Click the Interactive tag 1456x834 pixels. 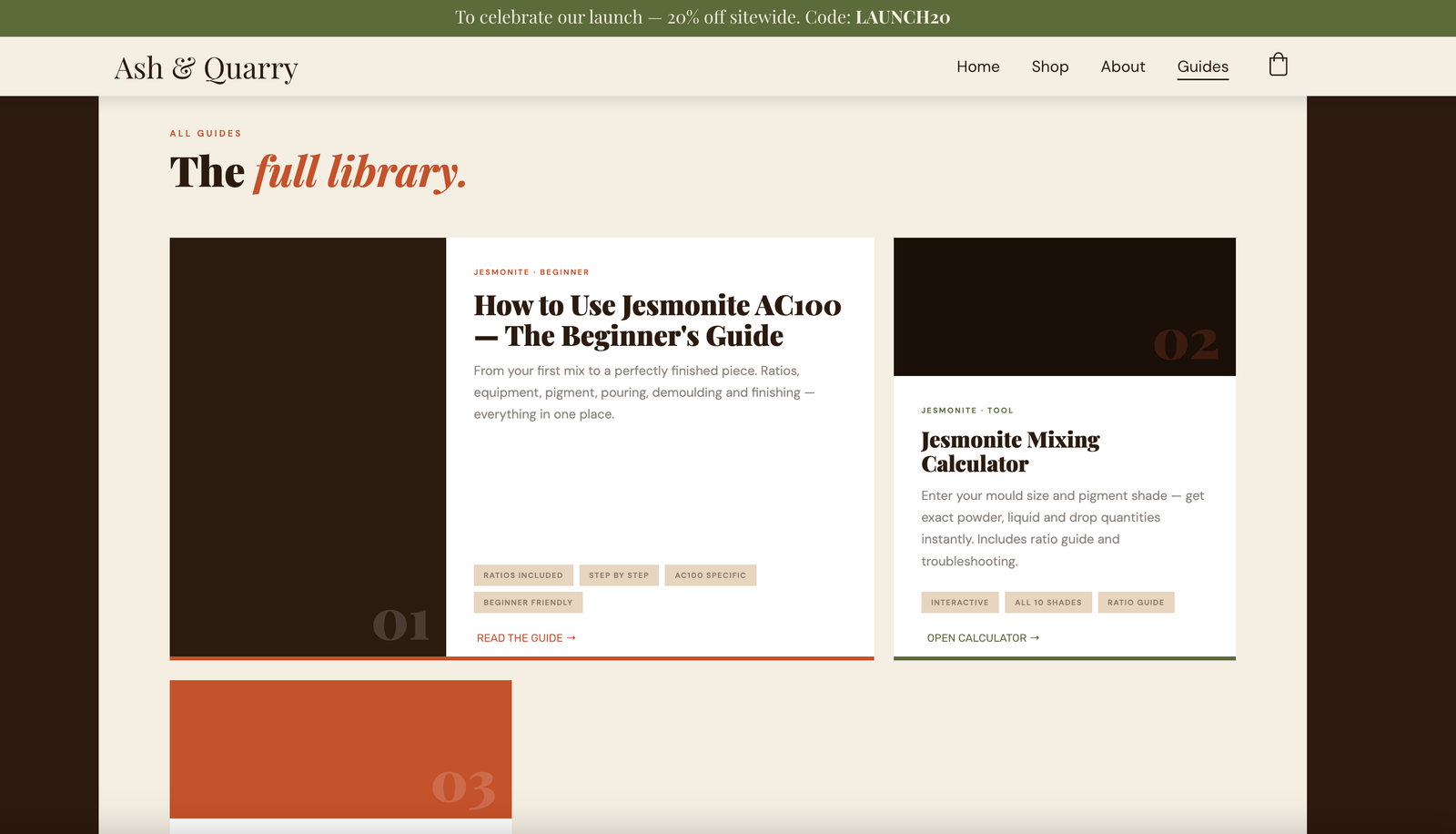pyautogui.click(x=959, y=603)
